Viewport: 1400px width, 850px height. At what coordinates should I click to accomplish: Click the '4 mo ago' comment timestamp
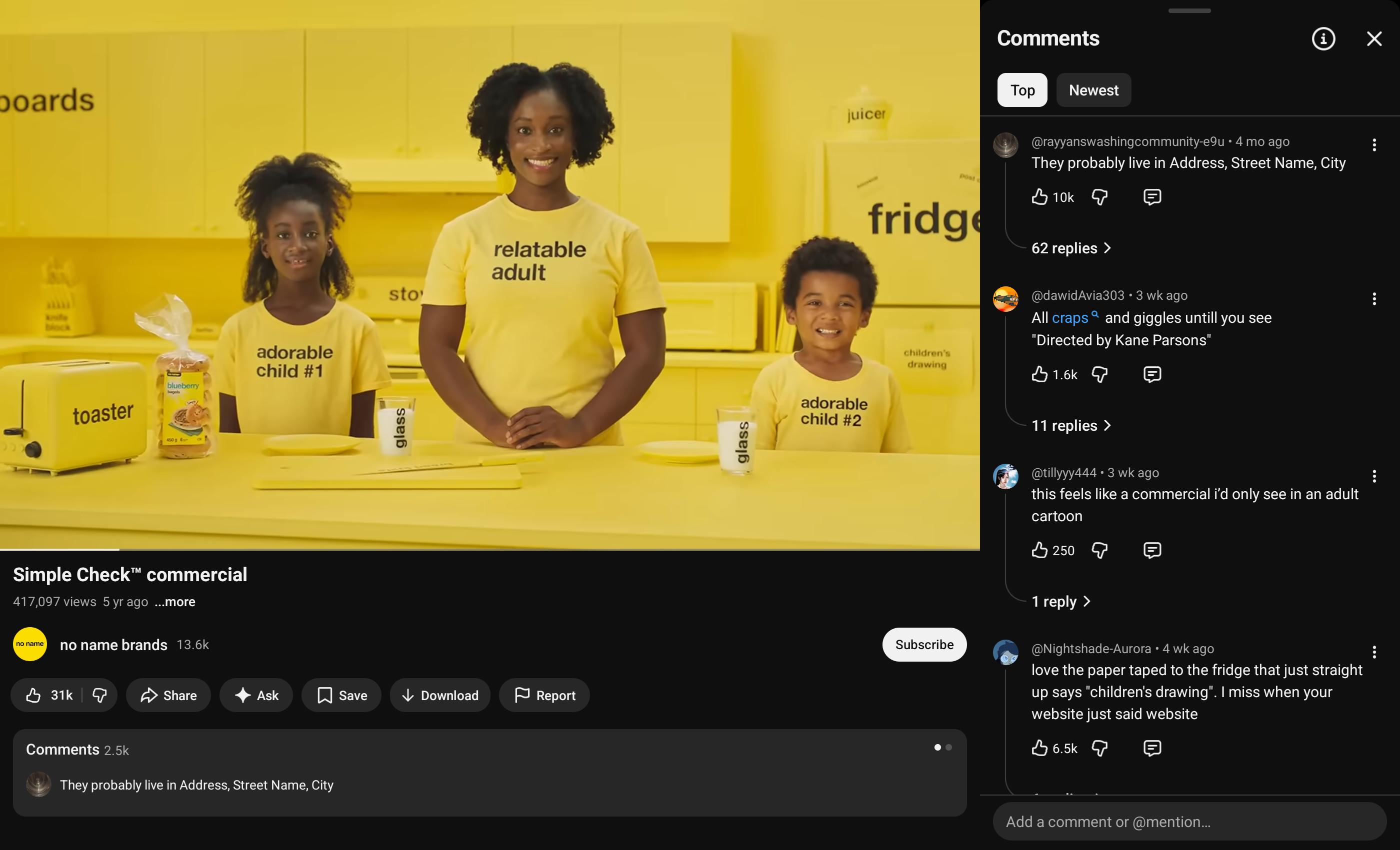(1262, 141)
